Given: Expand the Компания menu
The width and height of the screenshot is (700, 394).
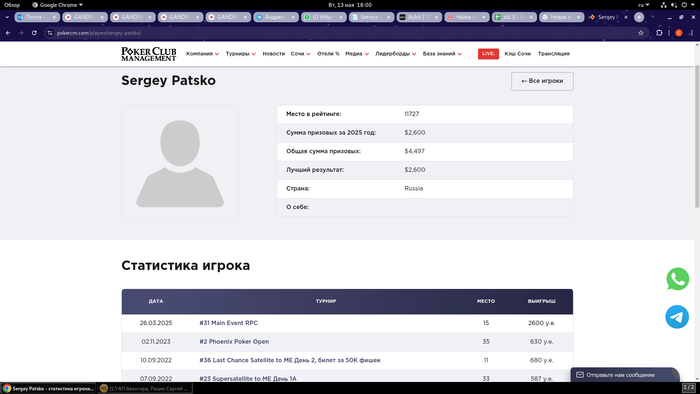Looking at the screenshot, I should pos(202,54).
